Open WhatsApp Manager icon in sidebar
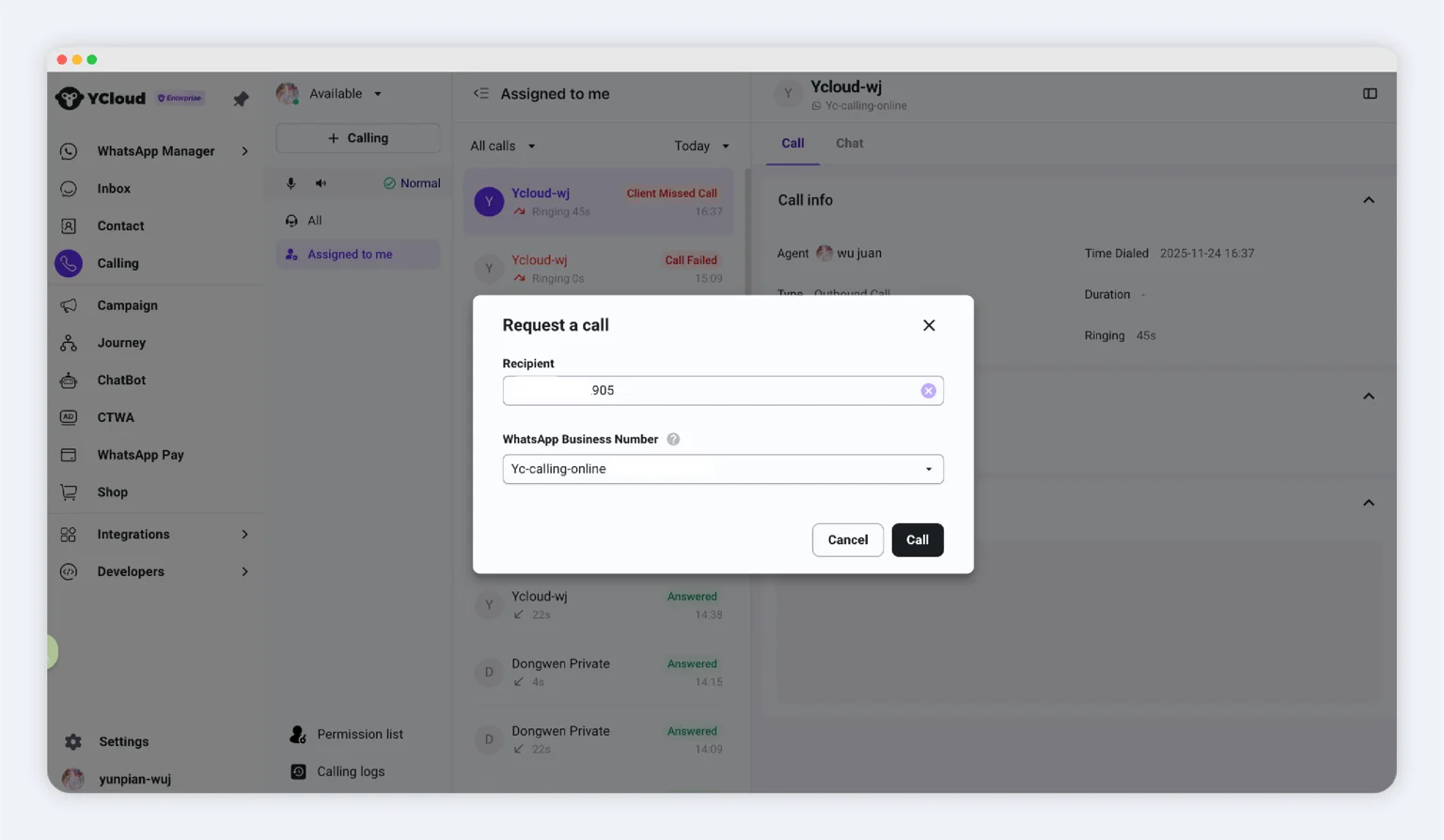 [x=69, y=151]
